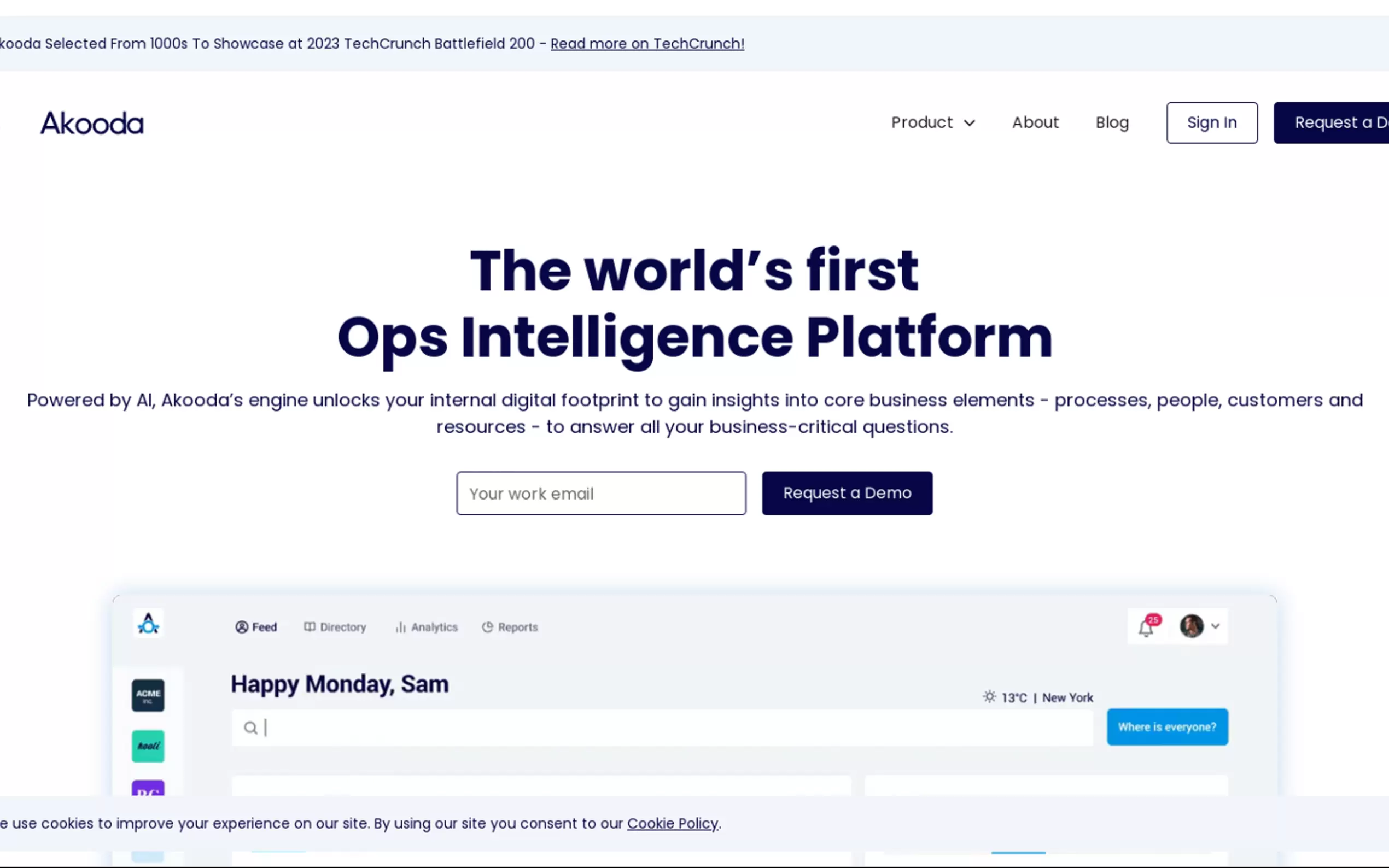1389x868 pixels.
Task: Click the user avatar photo in dashboard
Action: click(1192, 626)
